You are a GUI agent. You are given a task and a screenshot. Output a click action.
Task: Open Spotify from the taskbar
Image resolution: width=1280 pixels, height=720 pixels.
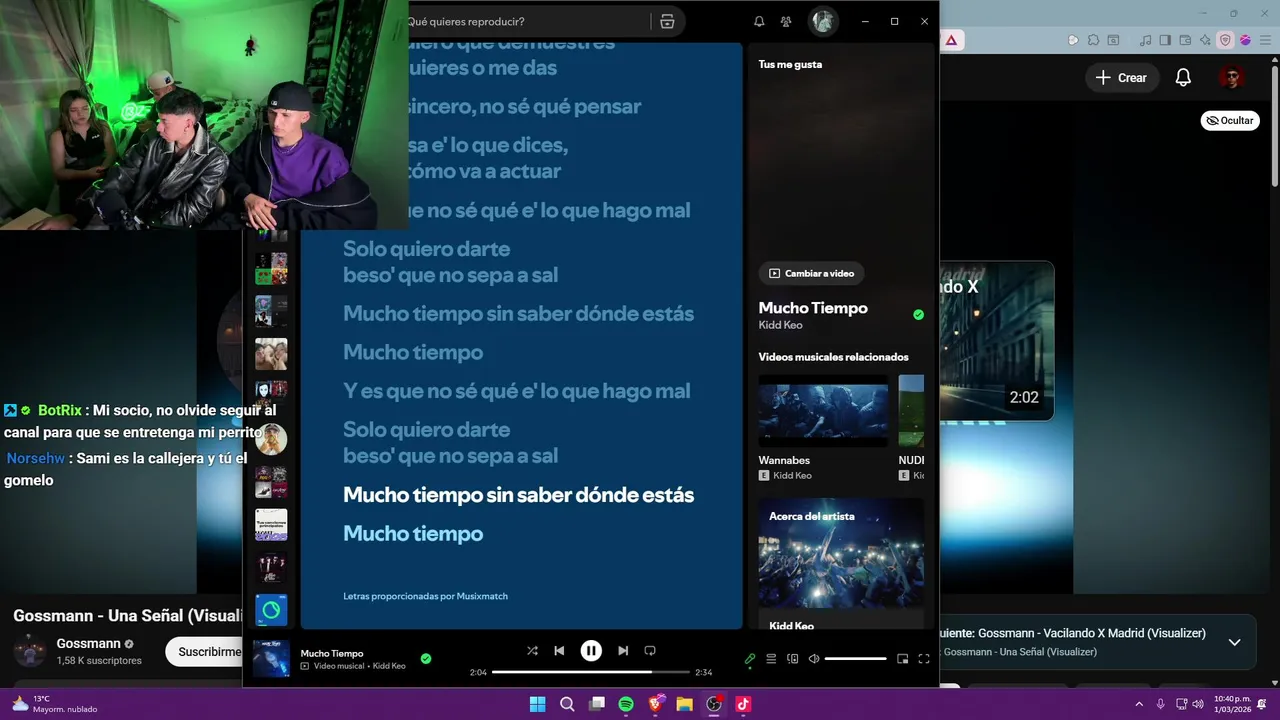tap(626, 704)
